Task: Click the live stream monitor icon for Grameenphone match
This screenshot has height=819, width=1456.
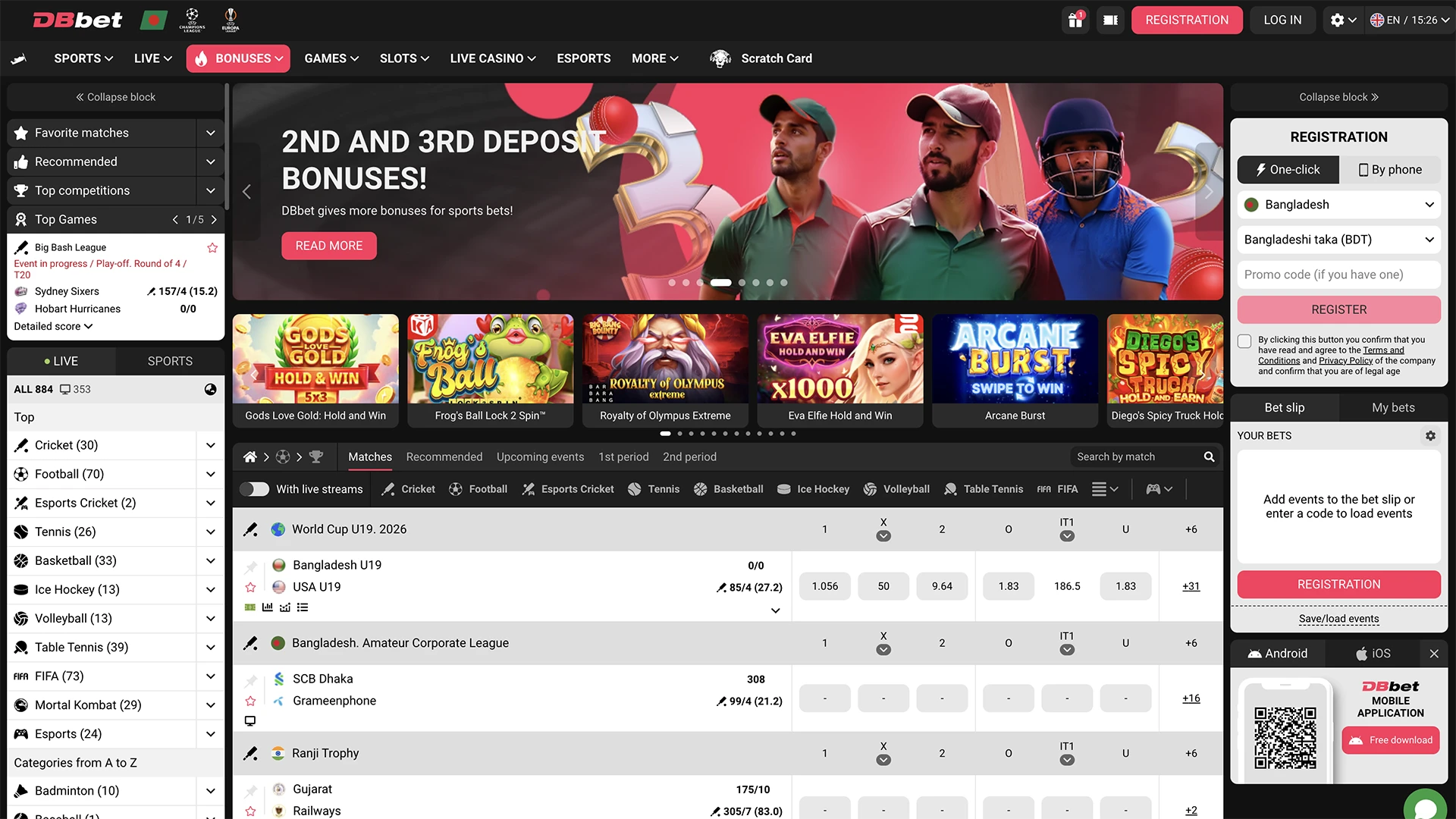Action: (250, 720)
